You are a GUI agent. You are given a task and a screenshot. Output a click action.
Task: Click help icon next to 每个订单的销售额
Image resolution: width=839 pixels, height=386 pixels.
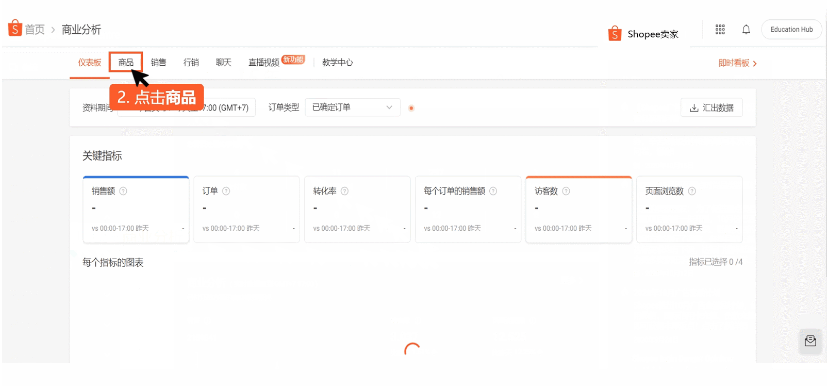(493, 191)
